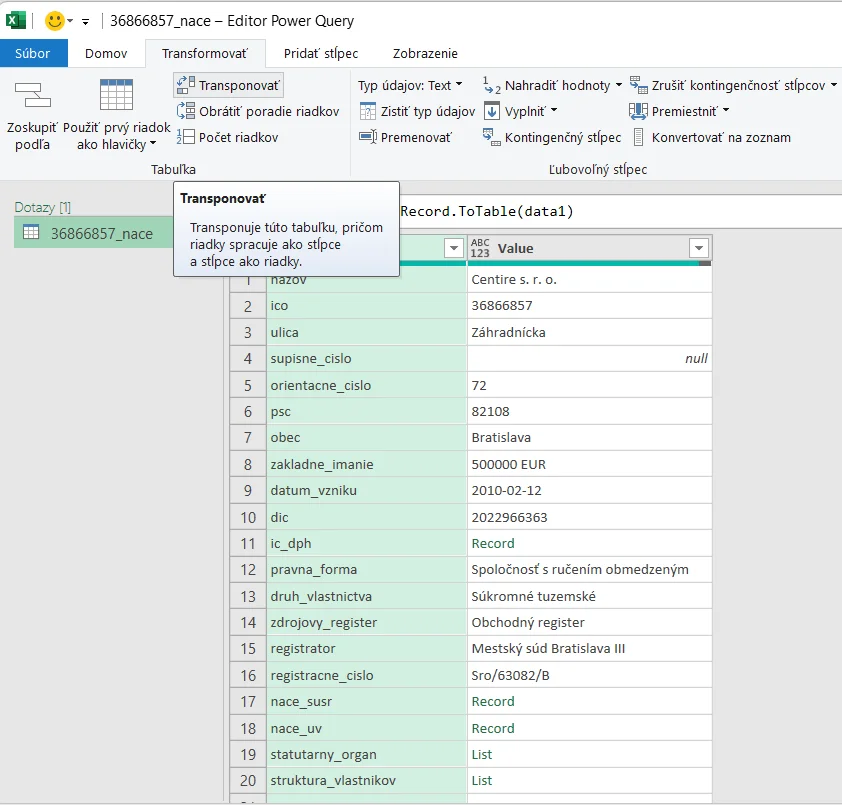Image resolution: width=842 pixels, height=805 pixels.
Task: Open the Súbor file tab
Action: (33, 53)
